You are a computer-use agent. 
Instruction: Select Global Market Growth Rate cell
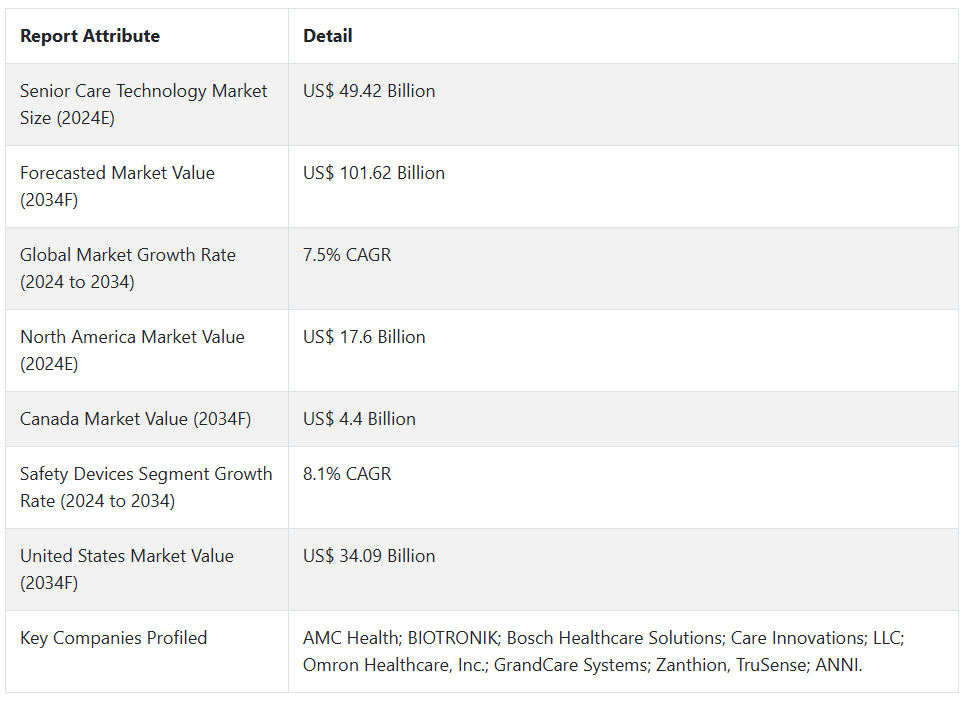coord(147,268)
